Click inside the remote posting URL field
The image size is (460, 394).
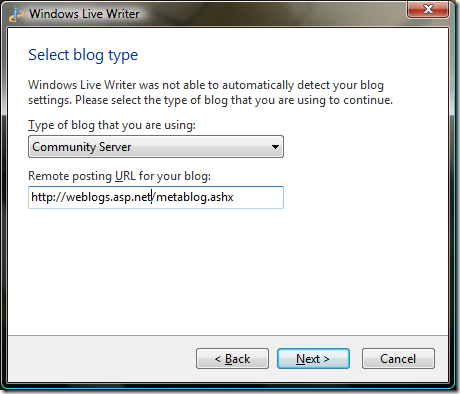click(x=156, y=197)
